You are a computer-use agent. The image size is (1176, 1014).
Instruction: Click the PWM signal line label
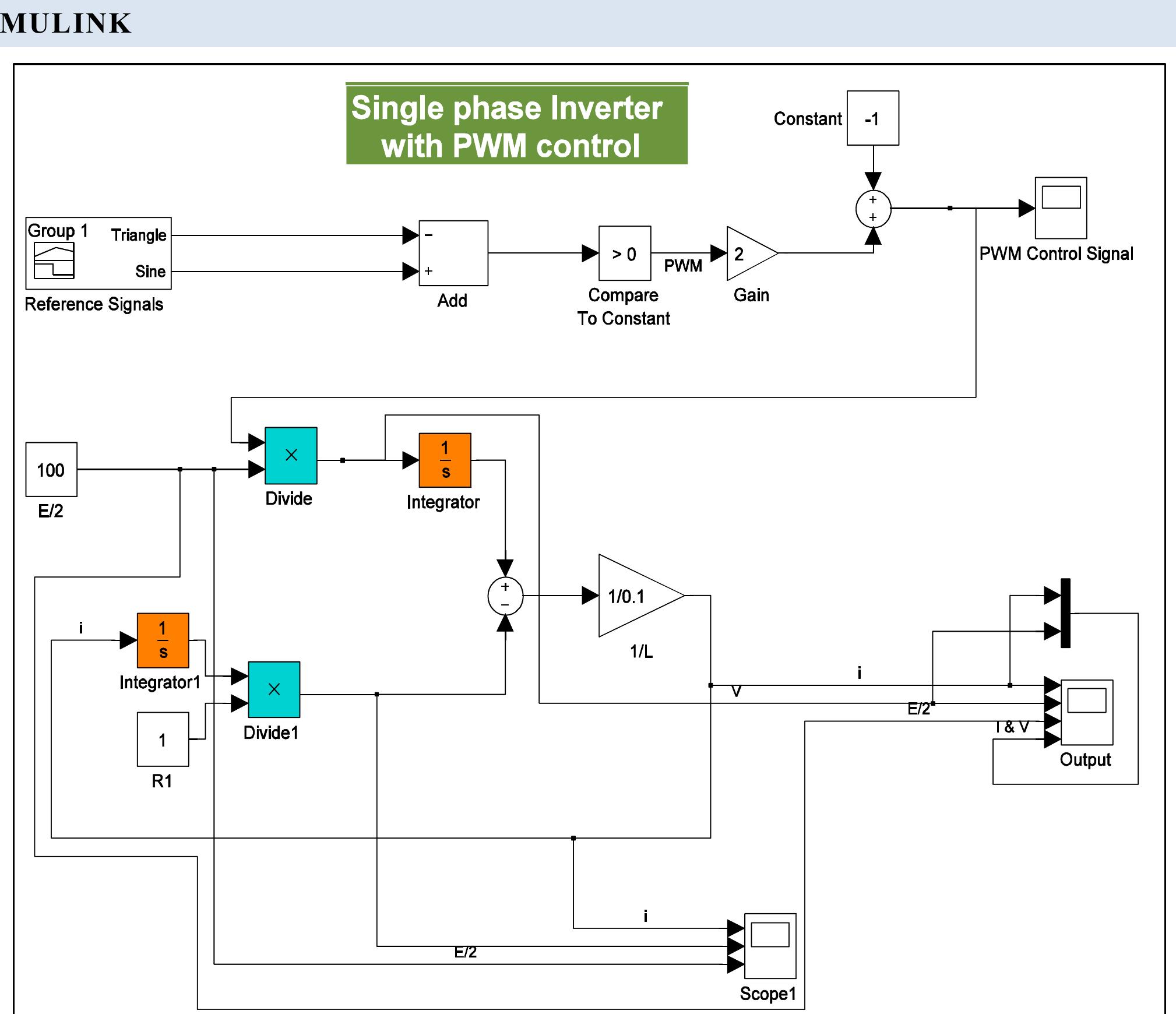point(683,266)
